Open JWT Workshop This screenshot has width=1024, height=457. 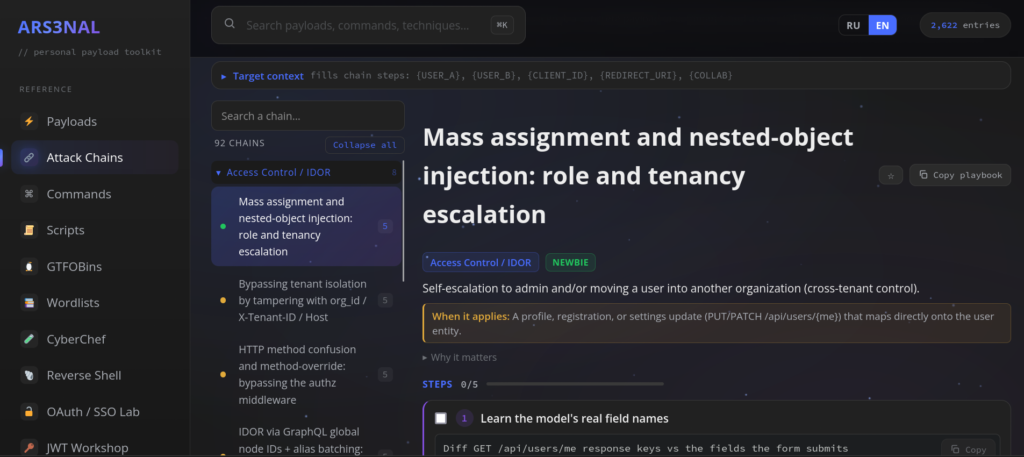click(x=95, y=448)
